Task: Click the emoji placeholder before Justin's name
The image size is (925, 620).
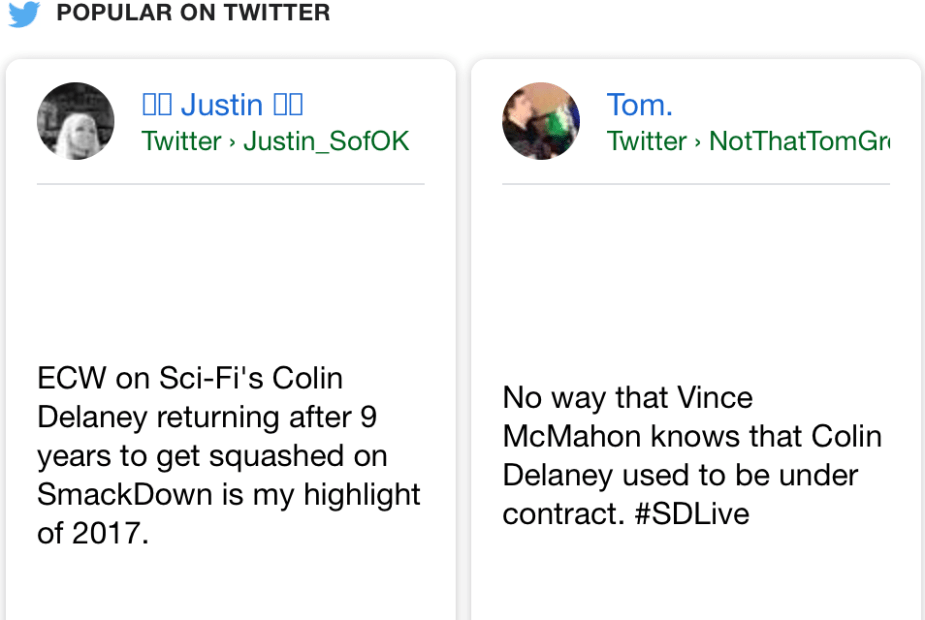Action: [x=157, y=105]
